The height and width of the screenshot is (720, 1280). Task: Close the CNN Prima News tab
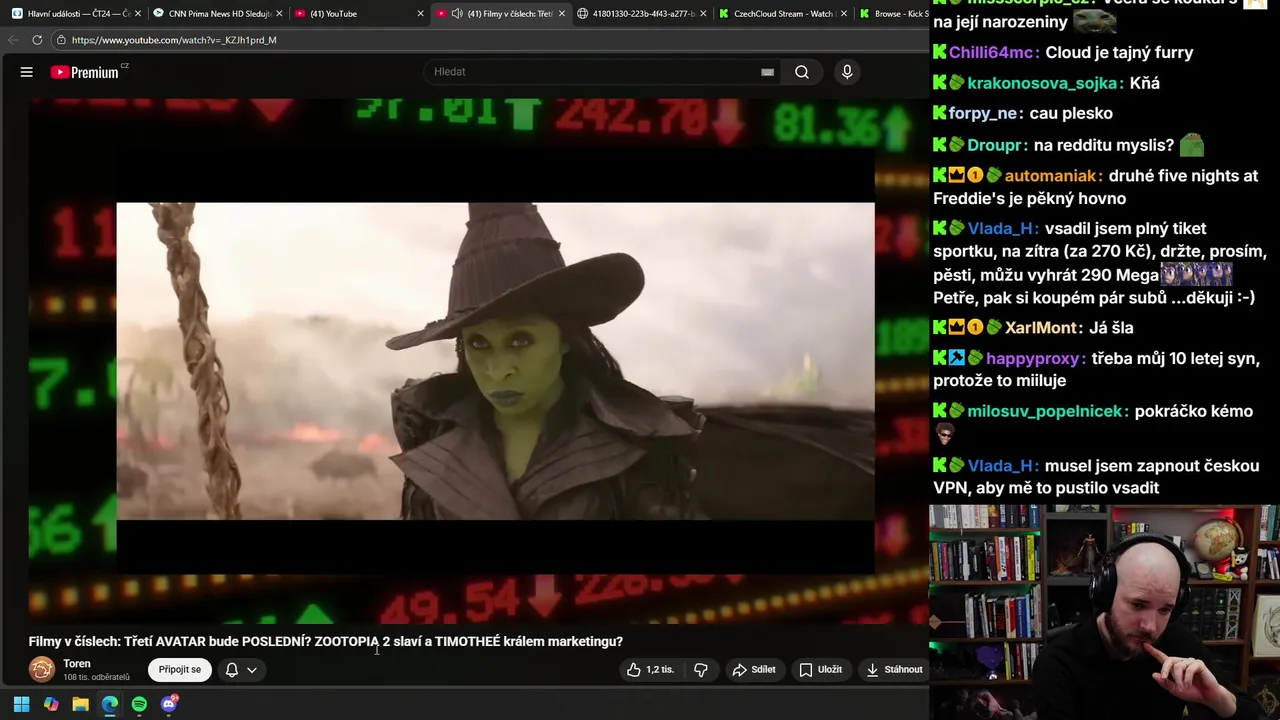point(279,14)
